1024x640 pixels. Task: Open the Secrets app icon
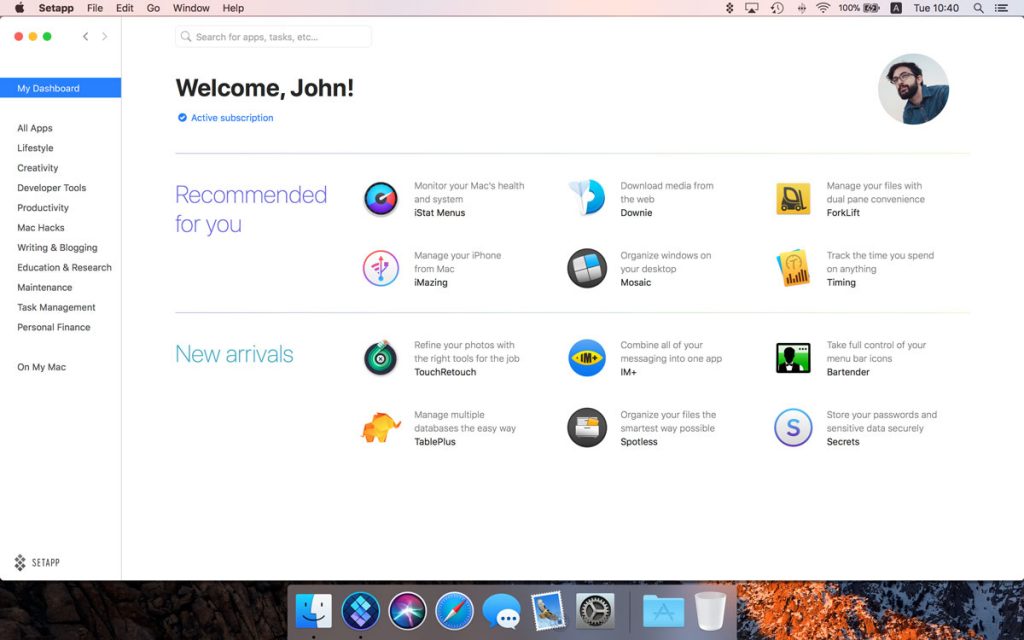(x=793, y=428)
